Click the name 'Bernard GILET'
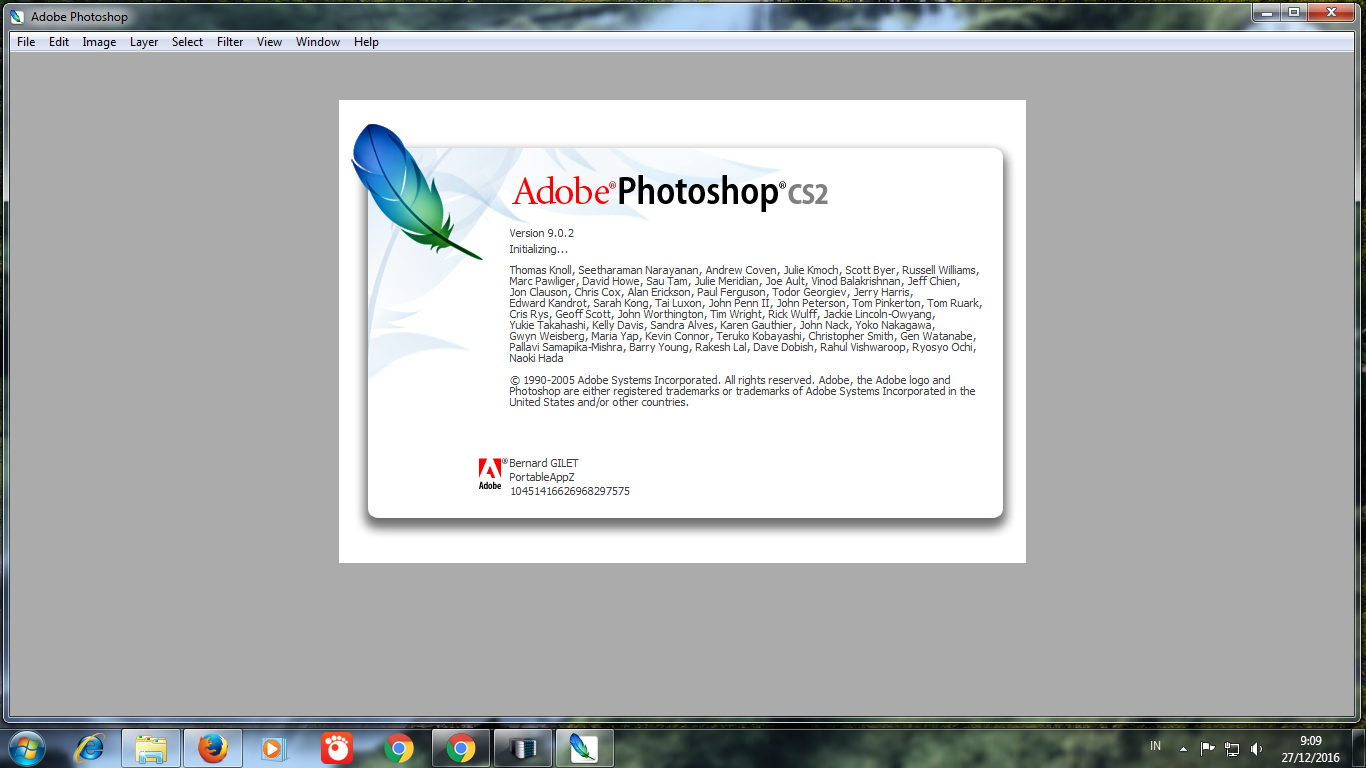This screenshot has height=768, width=1366. 544,463
